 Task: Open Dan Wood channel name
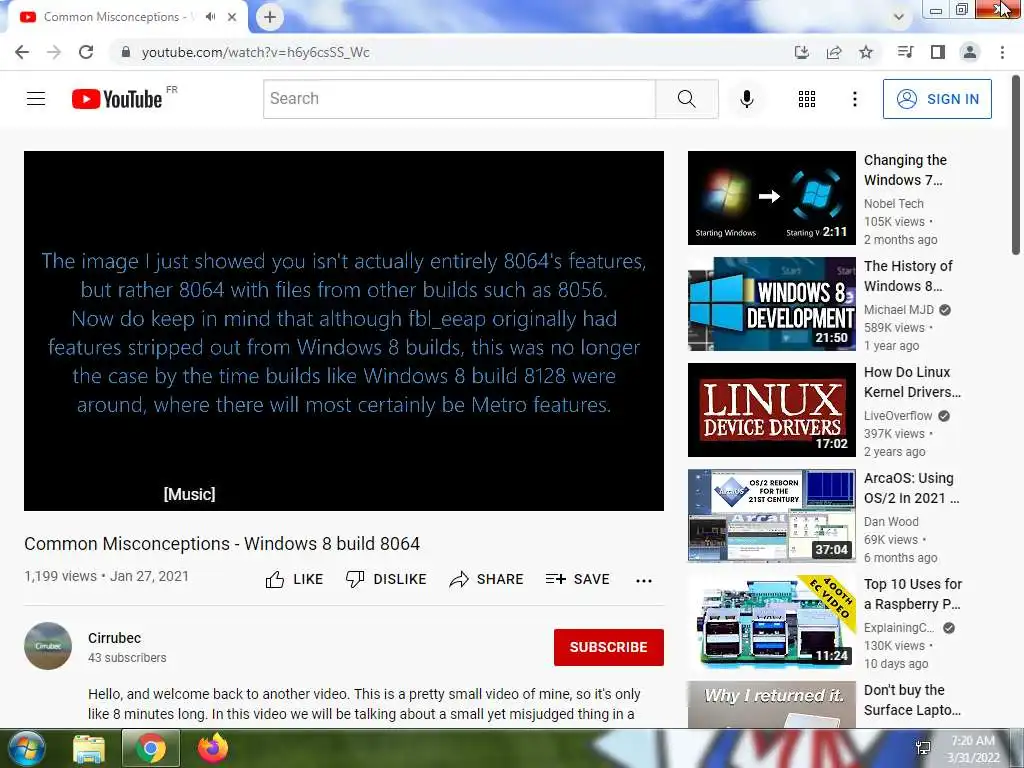point(891,521)
